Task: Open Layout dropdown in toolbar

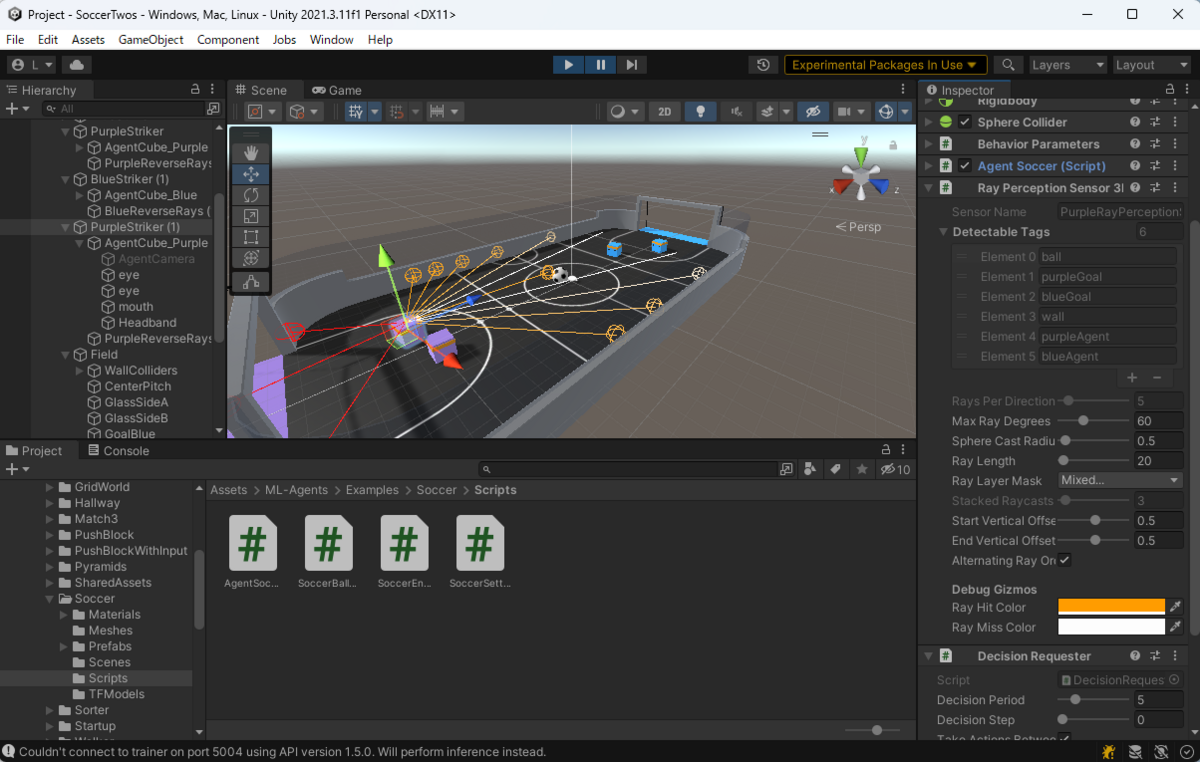Action: tap(1152, 65)
